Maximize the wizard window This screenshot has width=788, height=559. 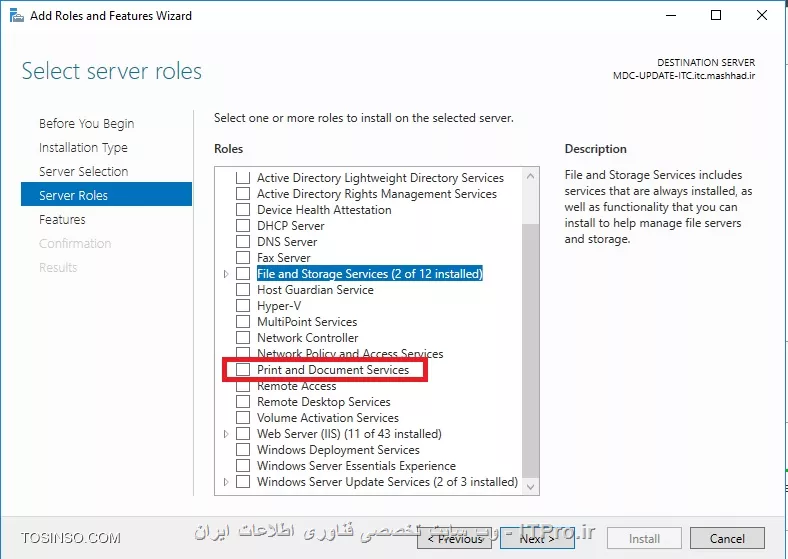(x=716, y=16)
